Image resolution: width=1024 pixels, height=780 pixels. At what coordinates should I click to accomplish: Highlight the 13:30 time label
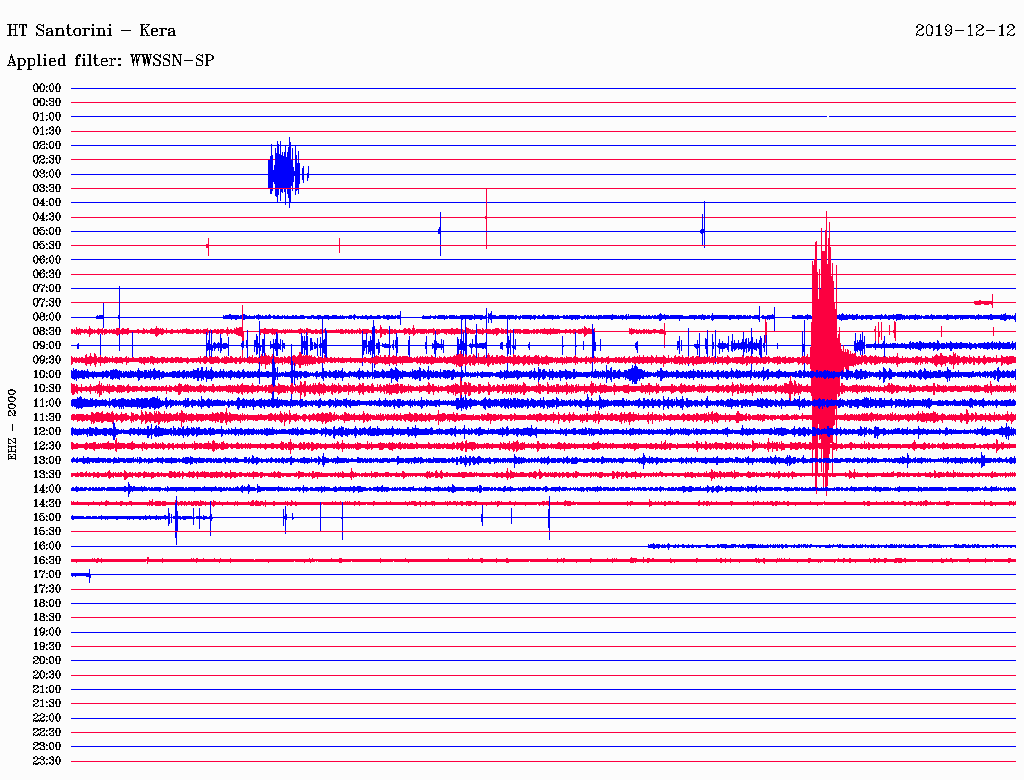coord(47,474)
